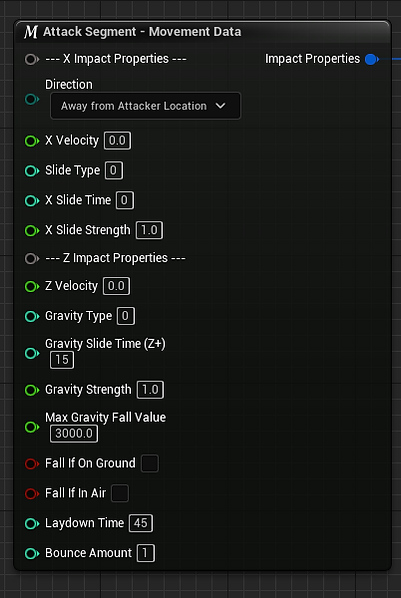Click the Slide Type cyan input pin
Image resolution: width=401 pixels, height=598 pixels.
click(x=32, y=170)
